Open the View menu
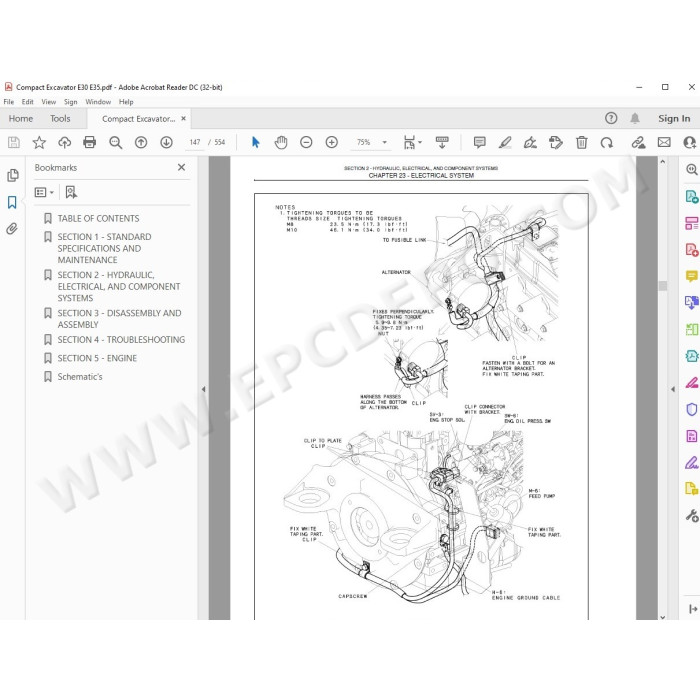700x700 pixels. 49,102
